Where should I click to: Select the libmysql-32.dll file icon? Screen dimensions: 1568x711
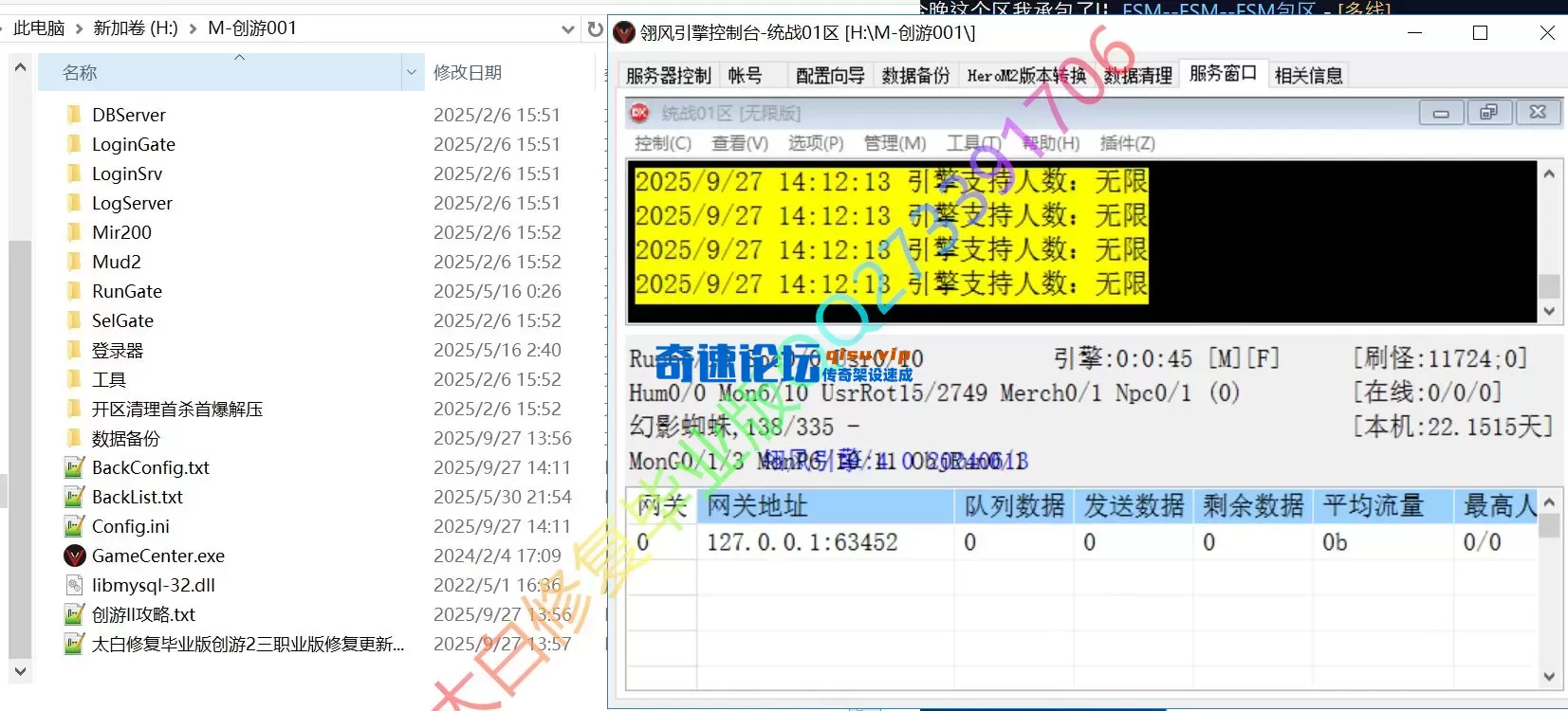coord(74,585)
